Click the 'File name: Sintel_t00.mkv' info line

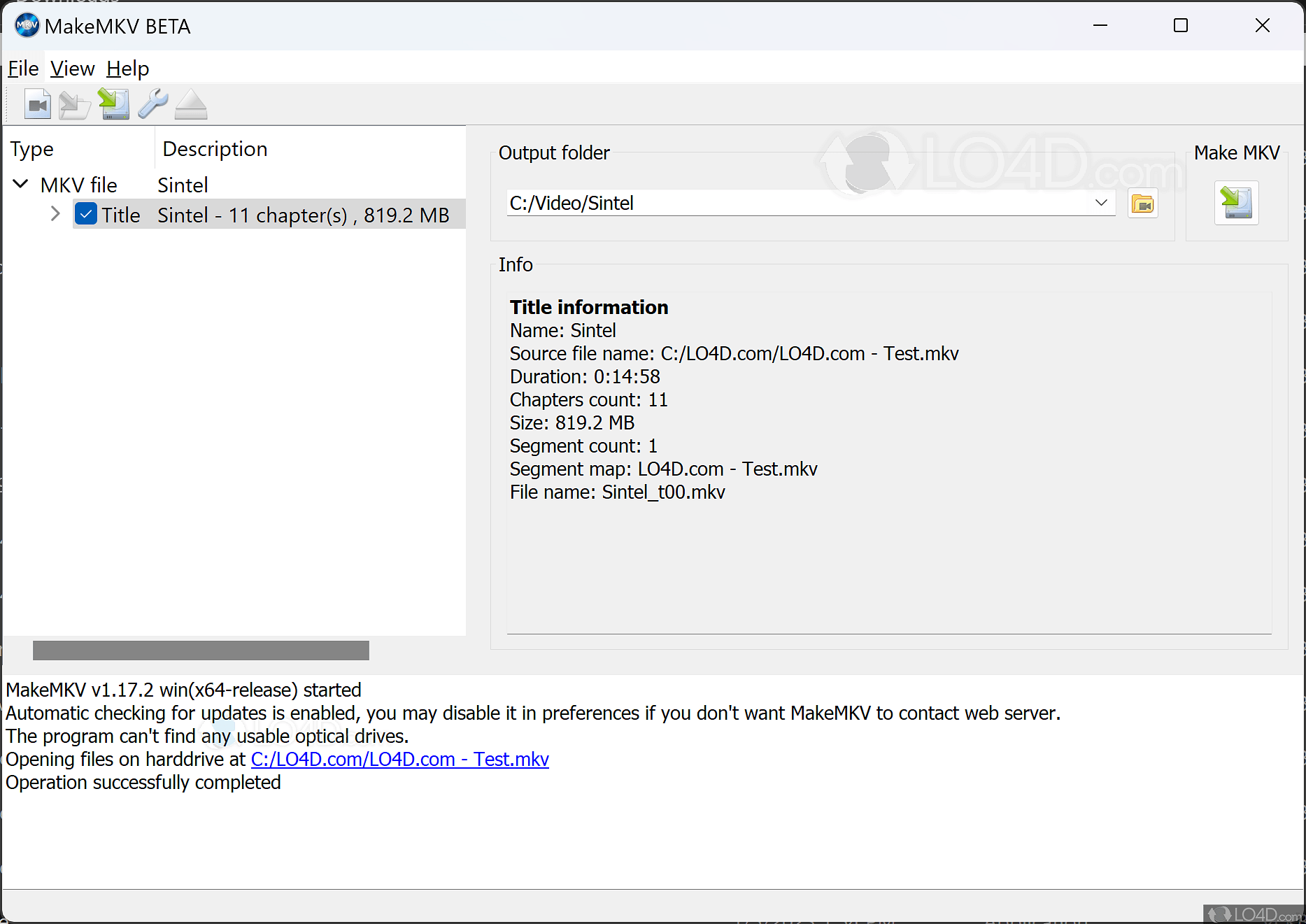pyautogui.click(x=618, y=492)
